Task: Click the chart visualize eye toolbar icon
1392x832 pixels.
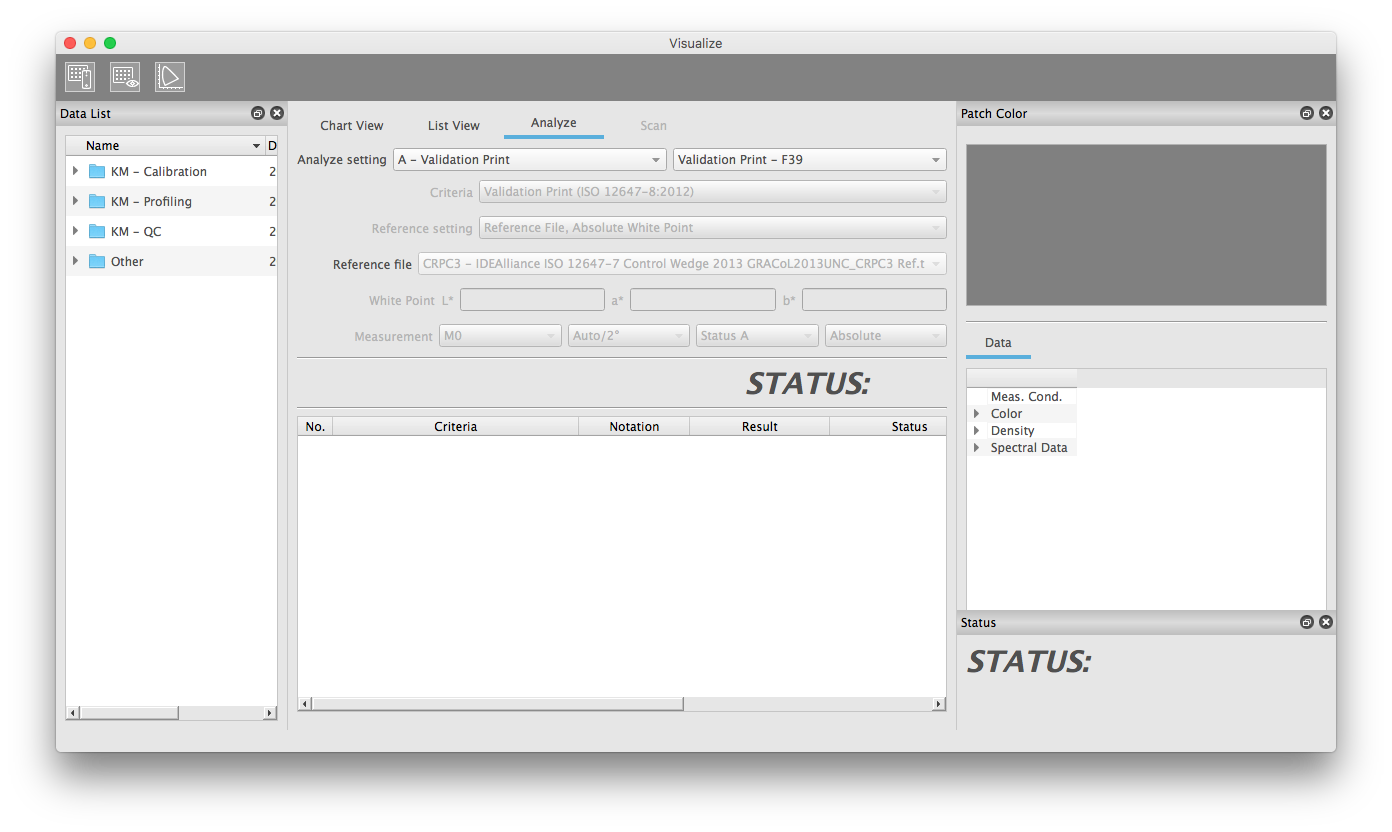Action: tap(125, 77)
